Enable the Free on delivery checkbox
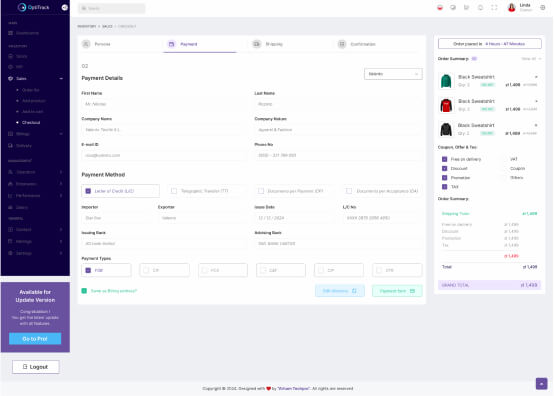Image resolution: width=554 pixels, height=396 pixels. pyautogui.click(x=444, y=159)
